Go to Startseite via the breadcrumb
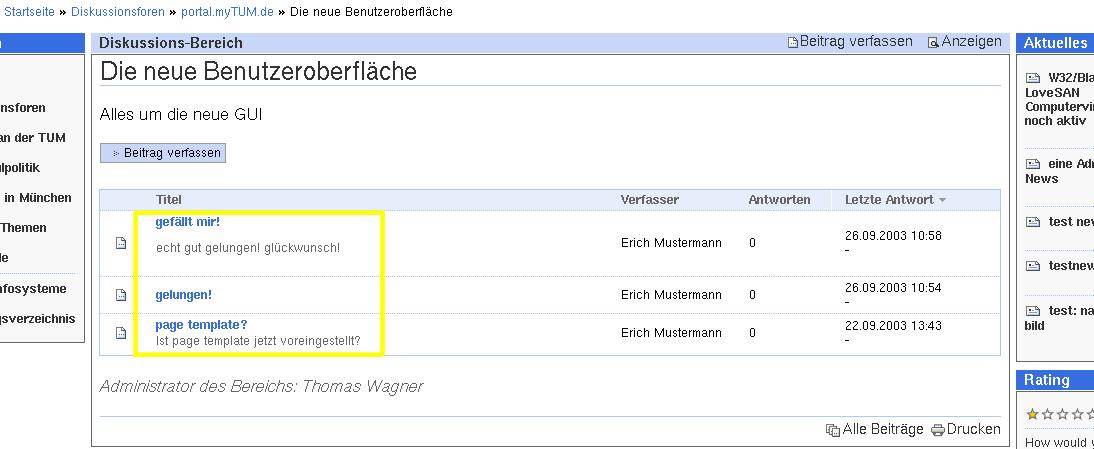The width and height of the screenshot is (1094, 449). [x=31, y=12]
